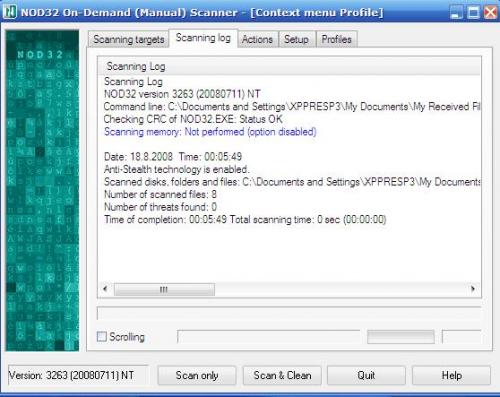Screen dimensions: 500x397
Task: Minimize the NOD32 scanner window
Action: click(x=456, y=13)
